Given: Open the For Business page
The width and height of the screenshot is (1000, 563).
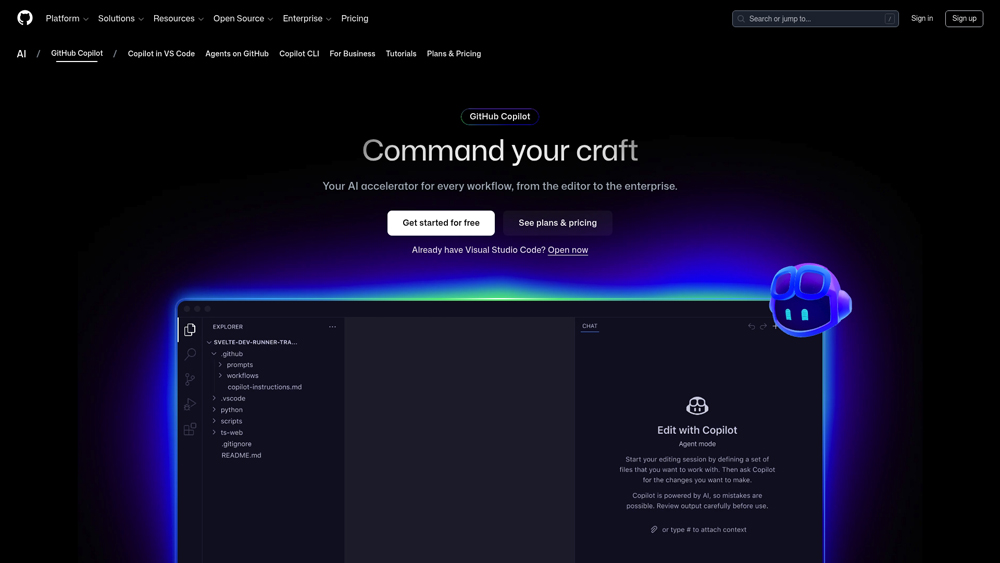Looking at the screenshot, I should (x=352, y=54).
